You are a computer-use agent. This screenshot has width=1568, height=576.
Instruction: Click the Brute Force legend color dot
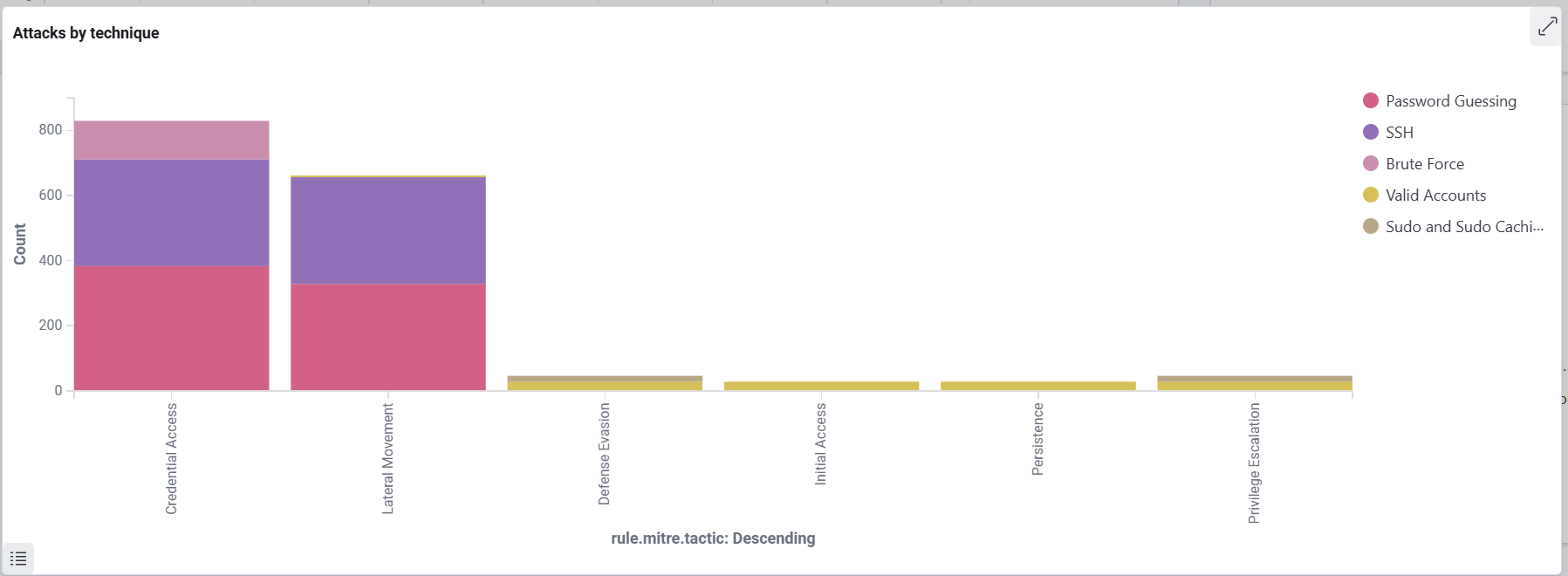1371,163
